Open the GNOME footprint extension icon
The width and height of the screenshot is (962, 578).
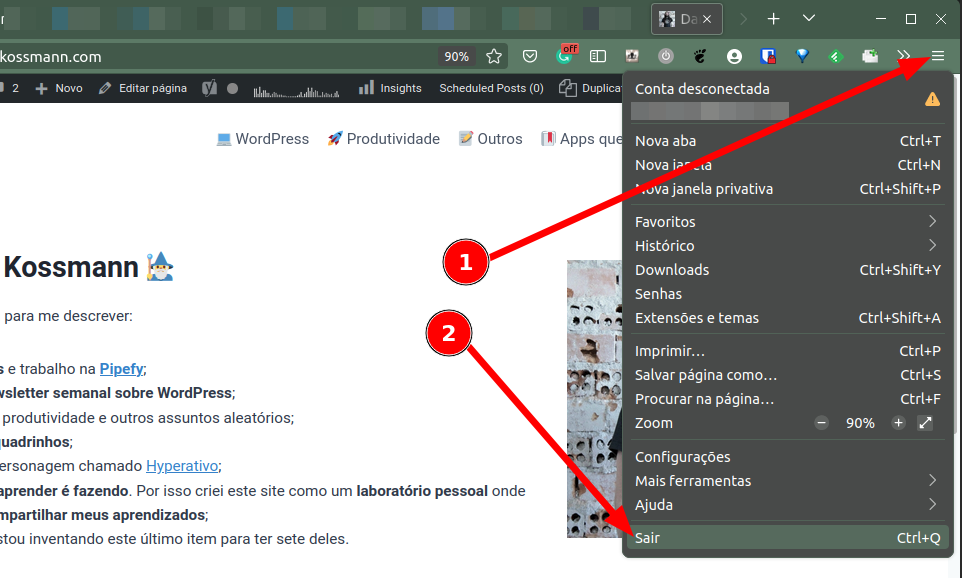(x=700, y=56)
